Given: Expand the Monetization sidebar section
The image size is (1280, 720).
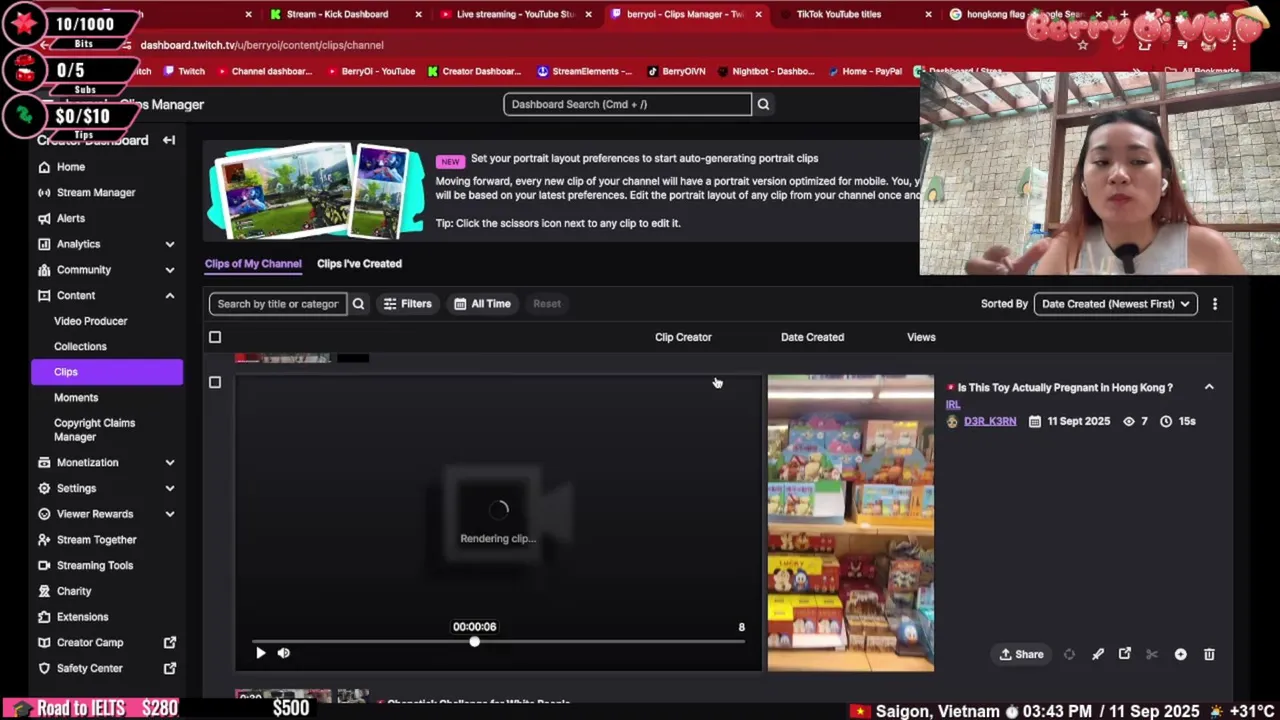Looking at the screenshot, I should [x=169, y=463].
